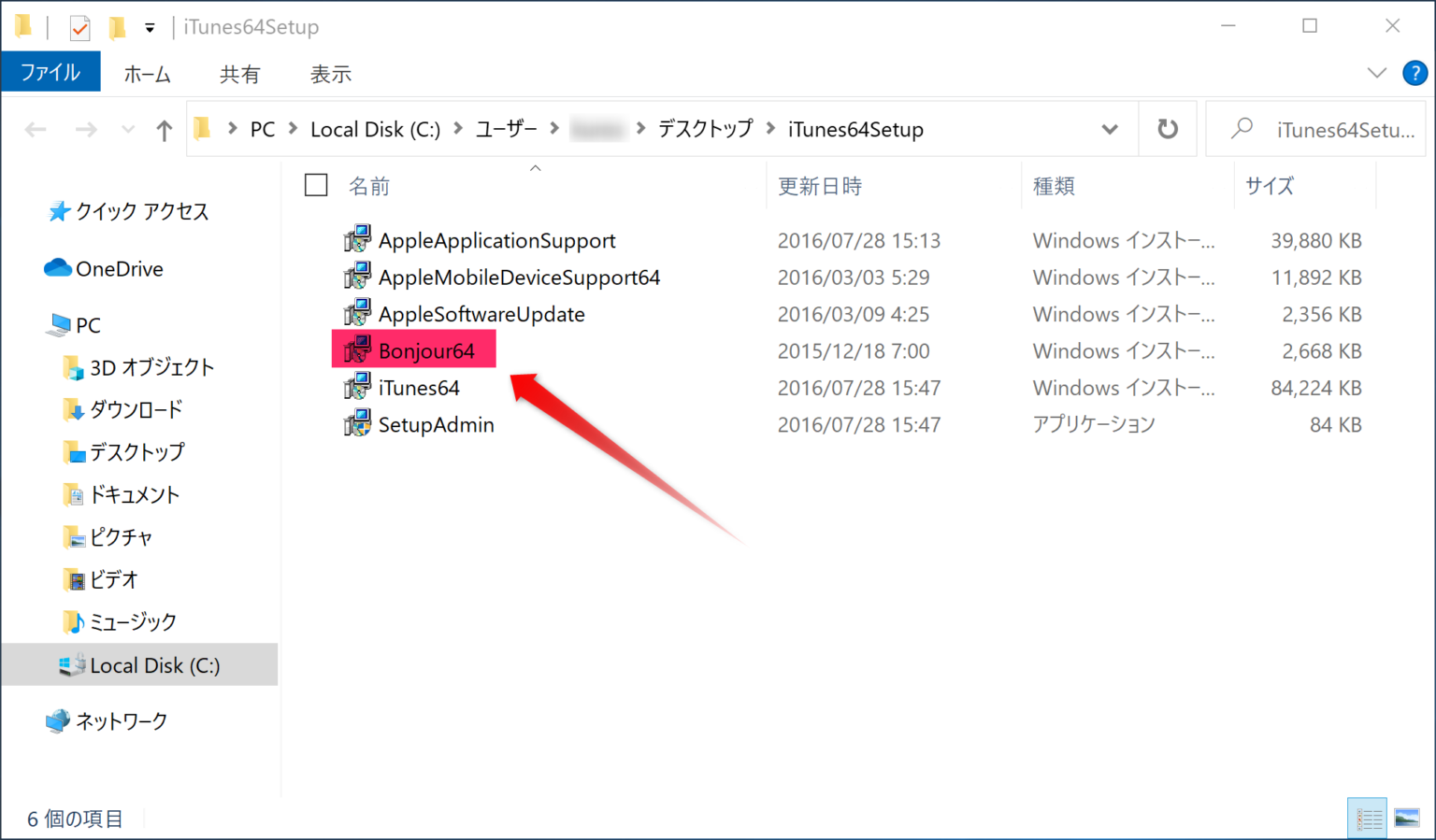Image resolution: width=1436 pixels, height=840 pixels.
Task: Select the AppleSoftwareUpdate file name
Action: click(x=481, y=314)
